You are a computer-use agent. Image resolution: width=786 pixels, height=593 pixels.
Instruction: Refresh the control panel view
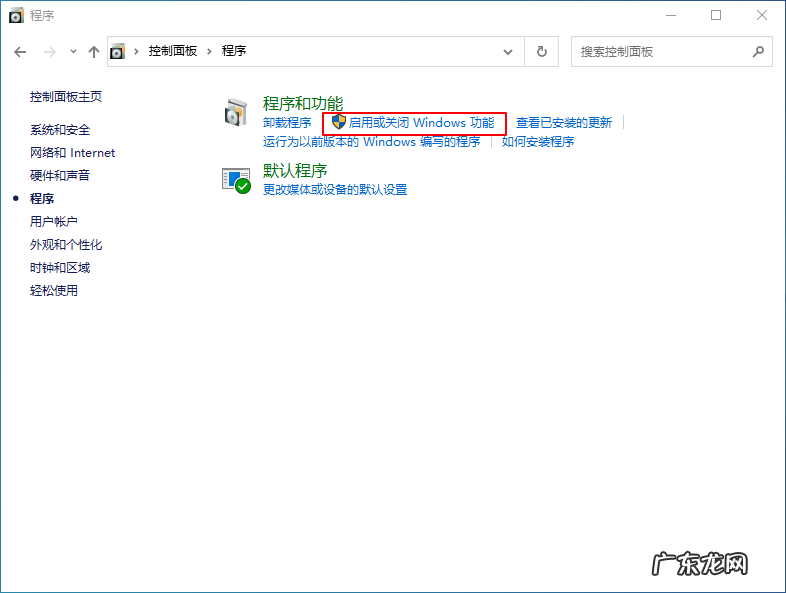click(x=541, y=51)
